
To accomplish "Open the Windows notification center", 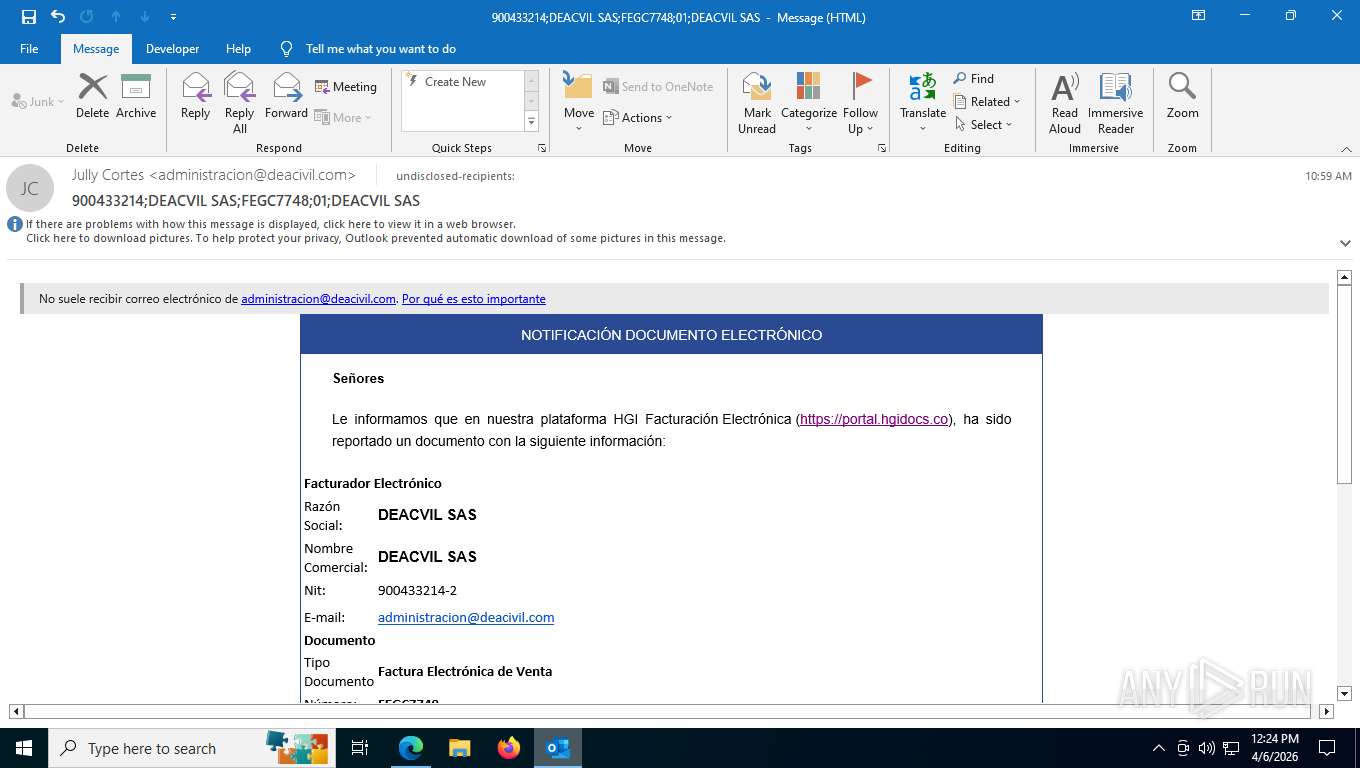I will (1327, 748).
